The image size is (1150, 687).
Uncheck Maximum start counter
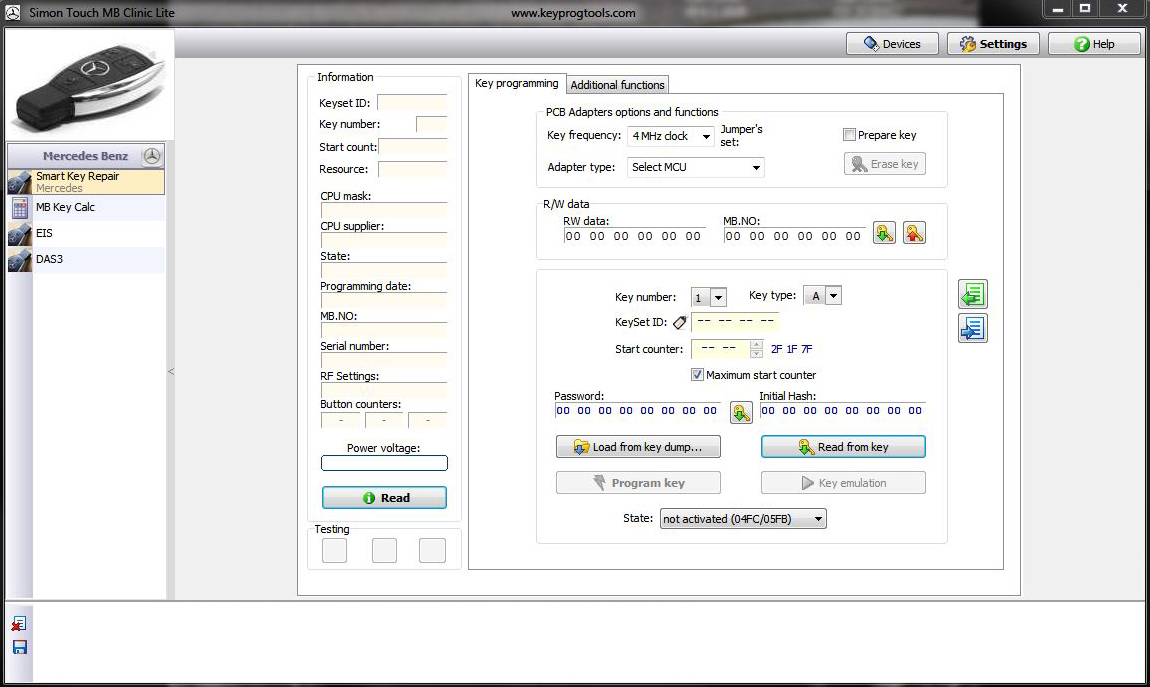[x=697, y=375]
